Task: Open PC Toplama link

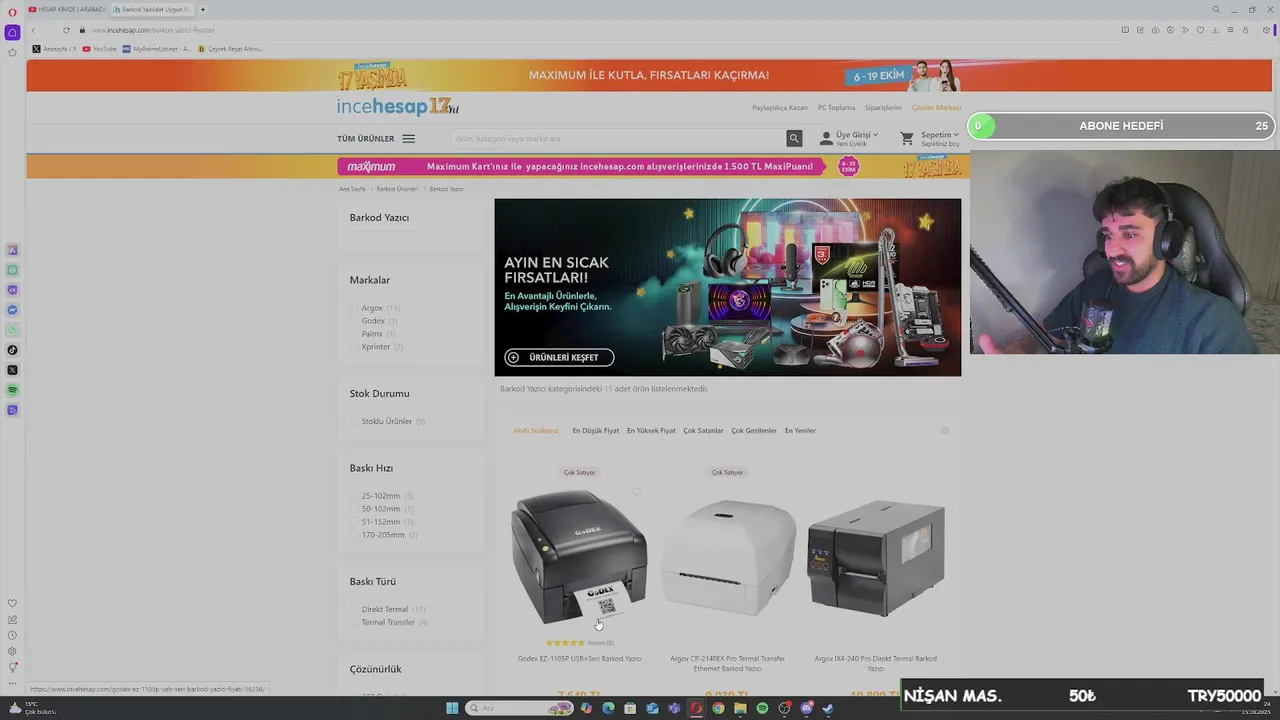Action: pos(836,108)
